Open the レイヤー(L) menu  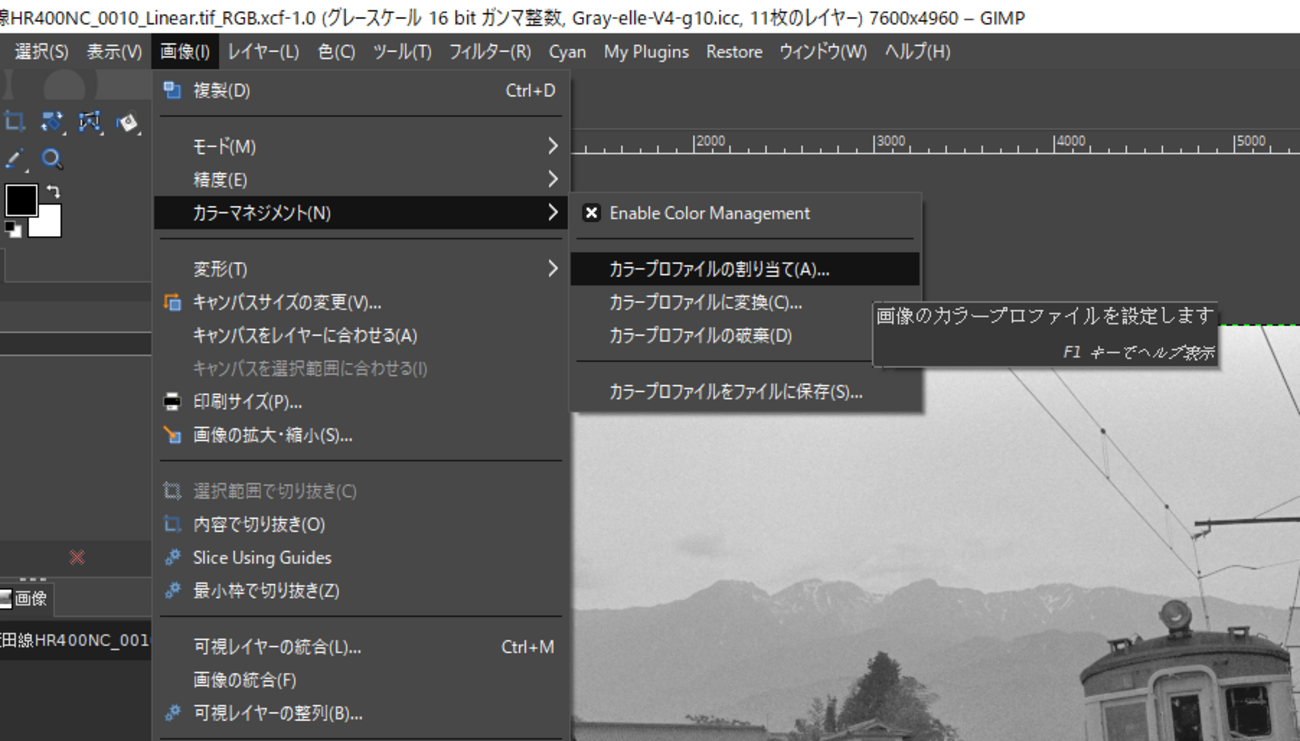(x=263, y=52)
